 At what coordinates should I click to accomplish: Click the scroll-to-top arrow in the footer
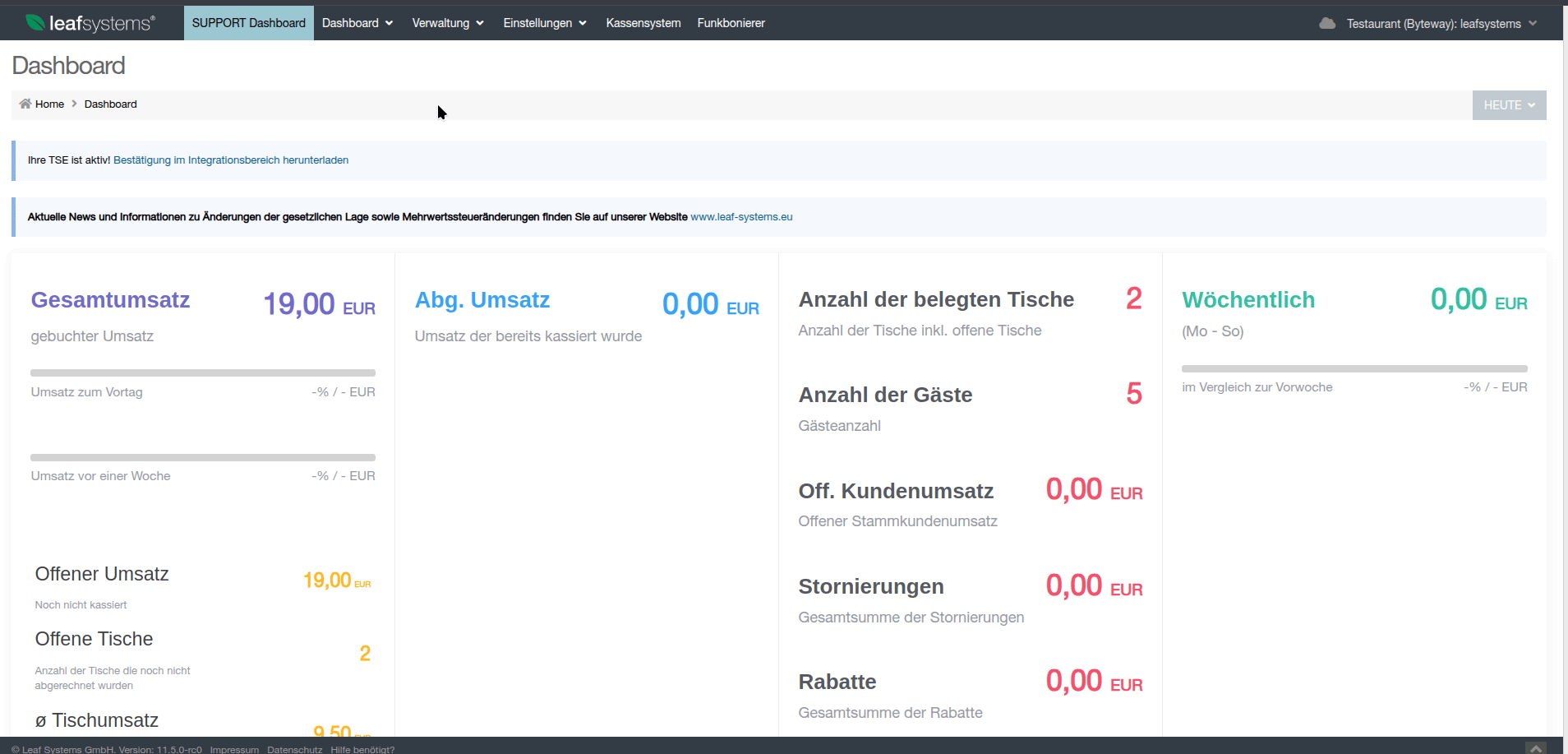(1535, 748)
